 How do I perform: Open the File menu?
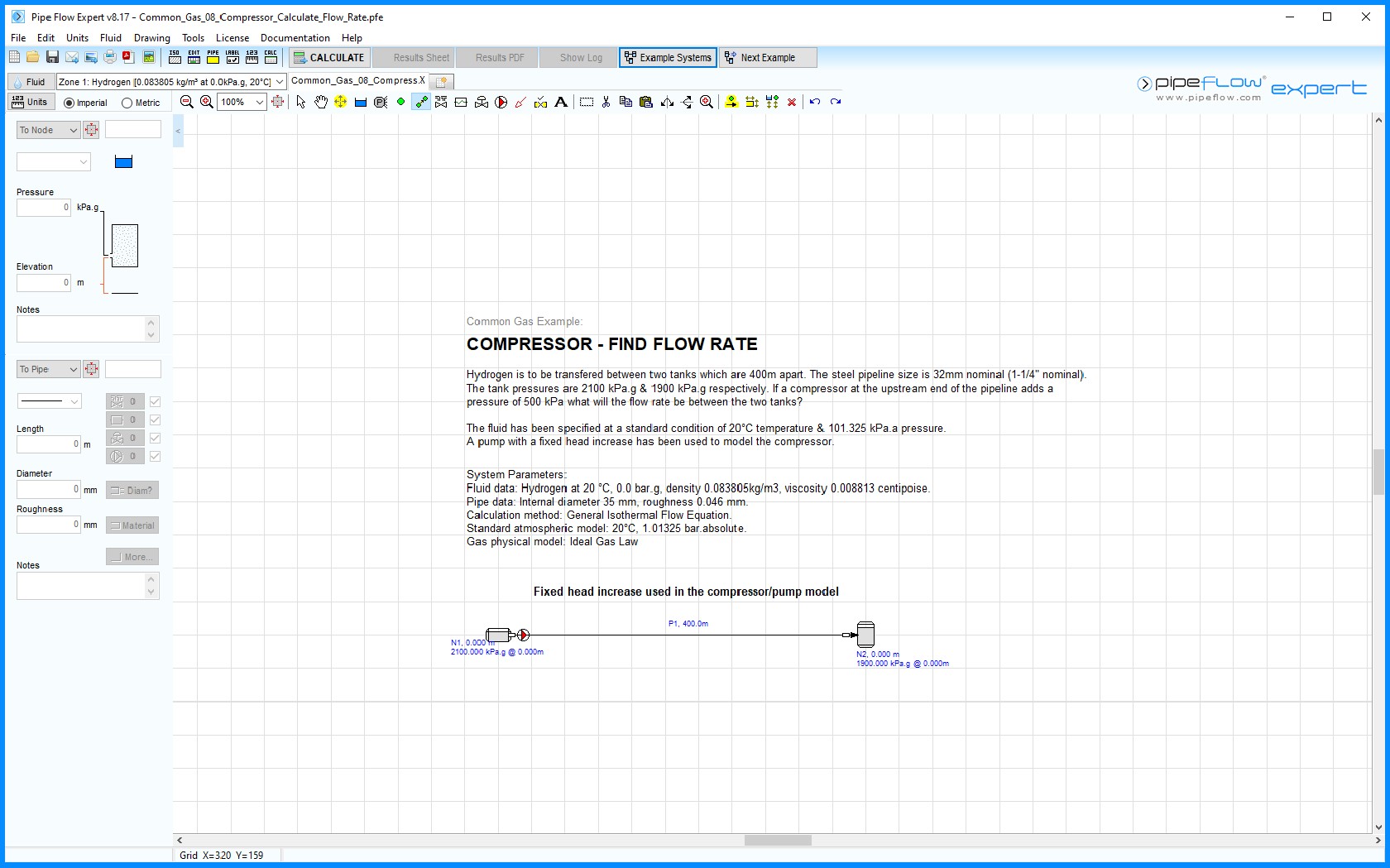pos(18,37)
